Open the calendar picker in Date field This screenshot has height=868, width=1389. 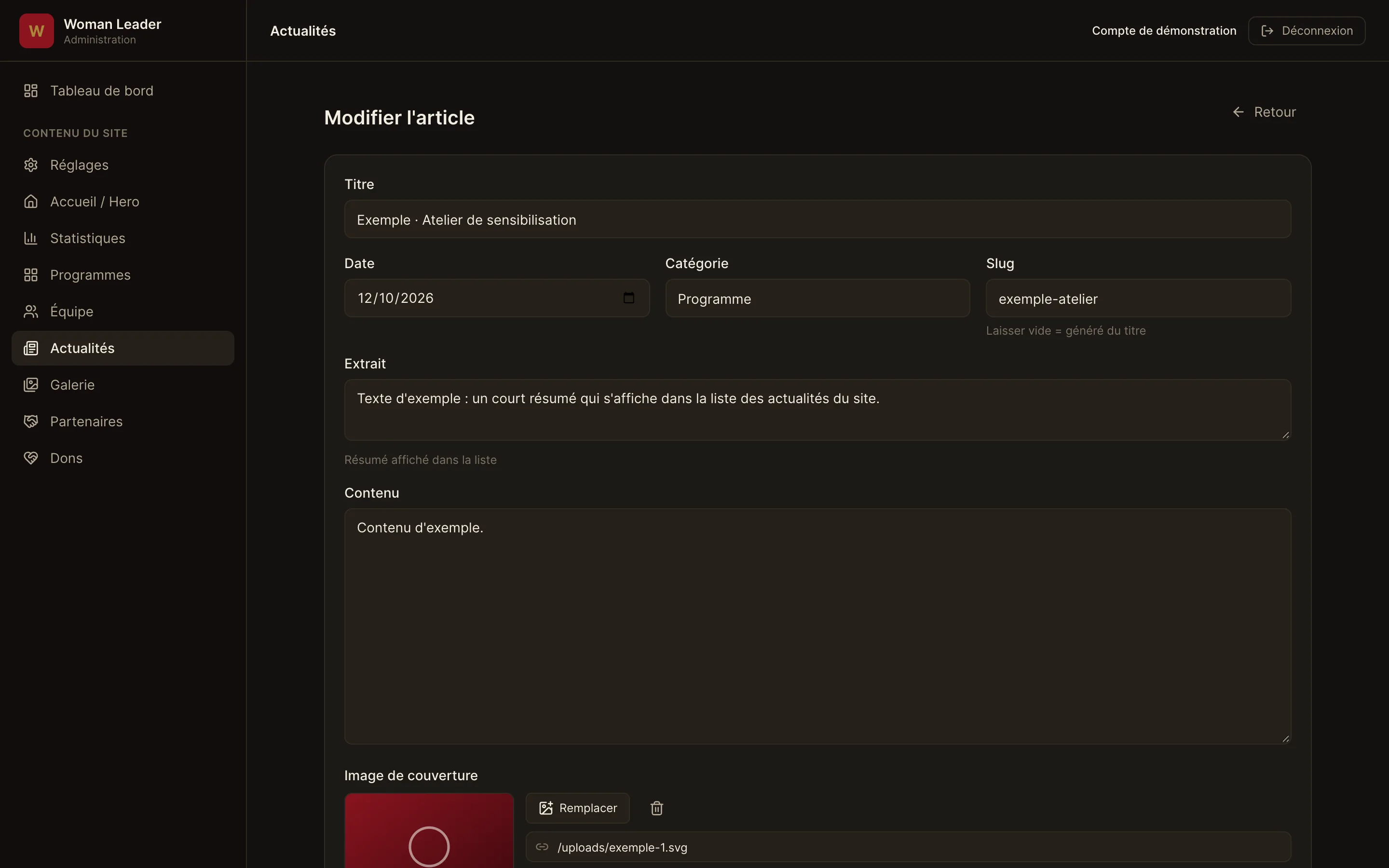628,298
